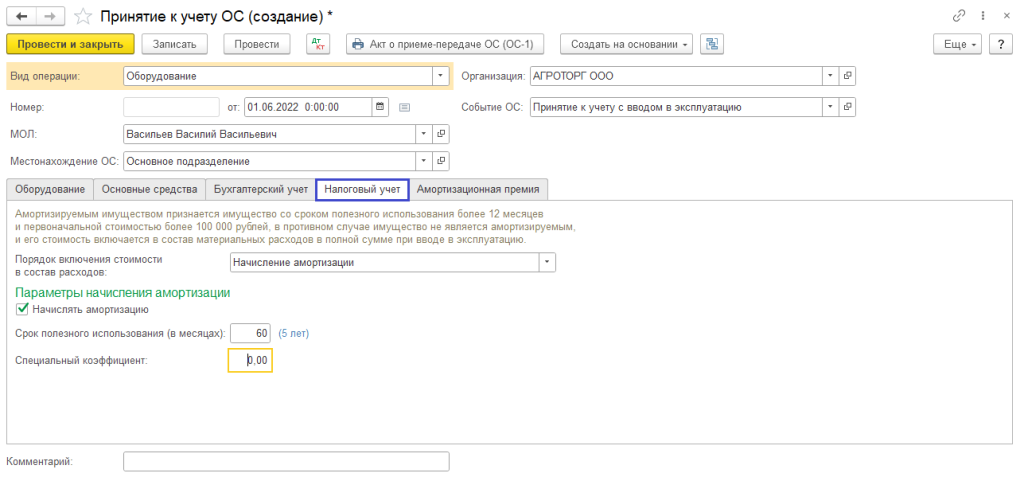Click Записать button
The width and height of the screenshot is (1024, 477).
[x=175, y=44]
